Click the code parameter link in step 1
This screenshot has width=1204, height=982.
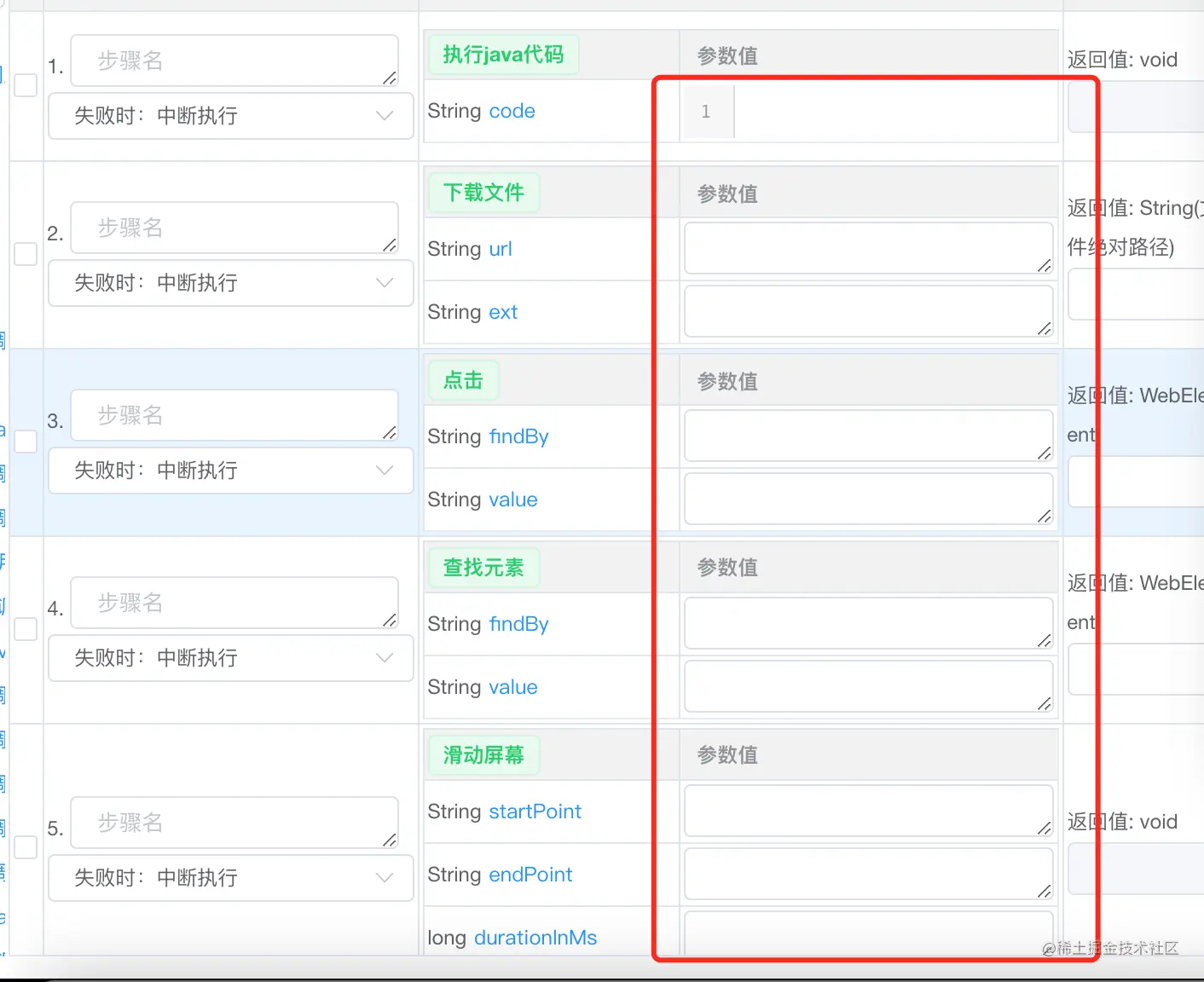click(x=512, y=111)
